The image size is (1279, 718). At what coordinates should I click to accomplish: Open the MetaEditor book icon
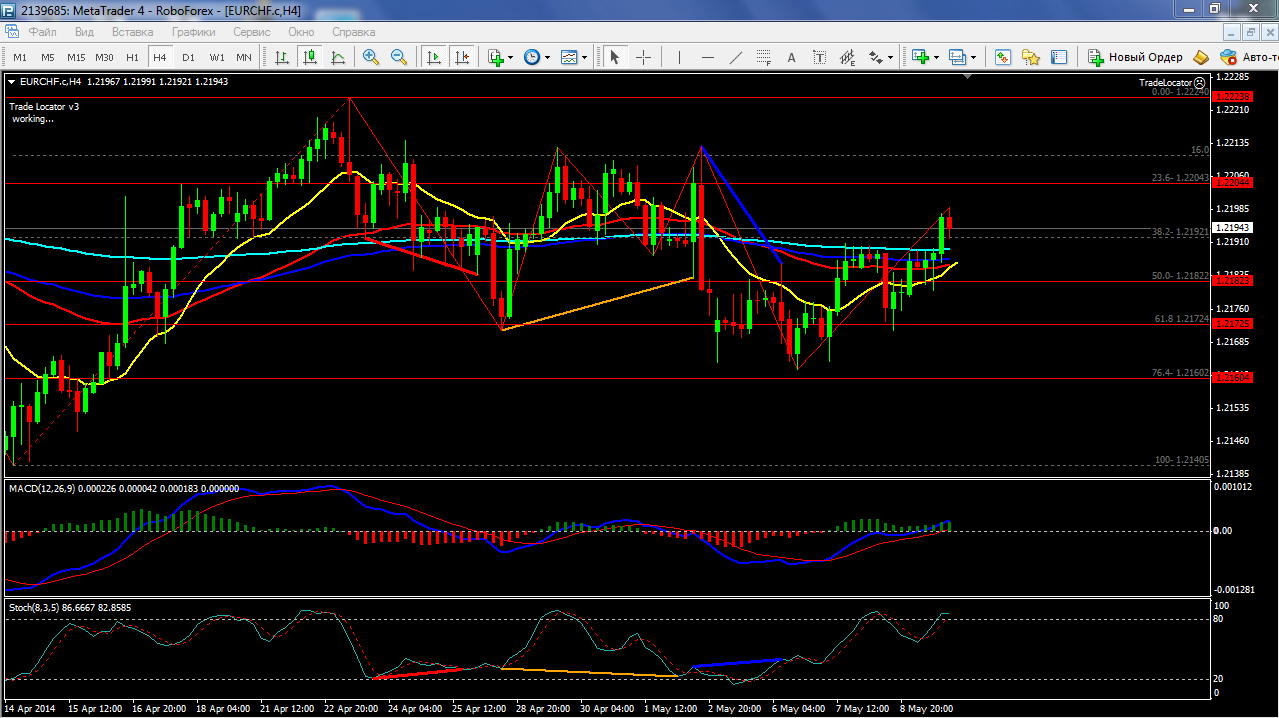click(1201, 57)
